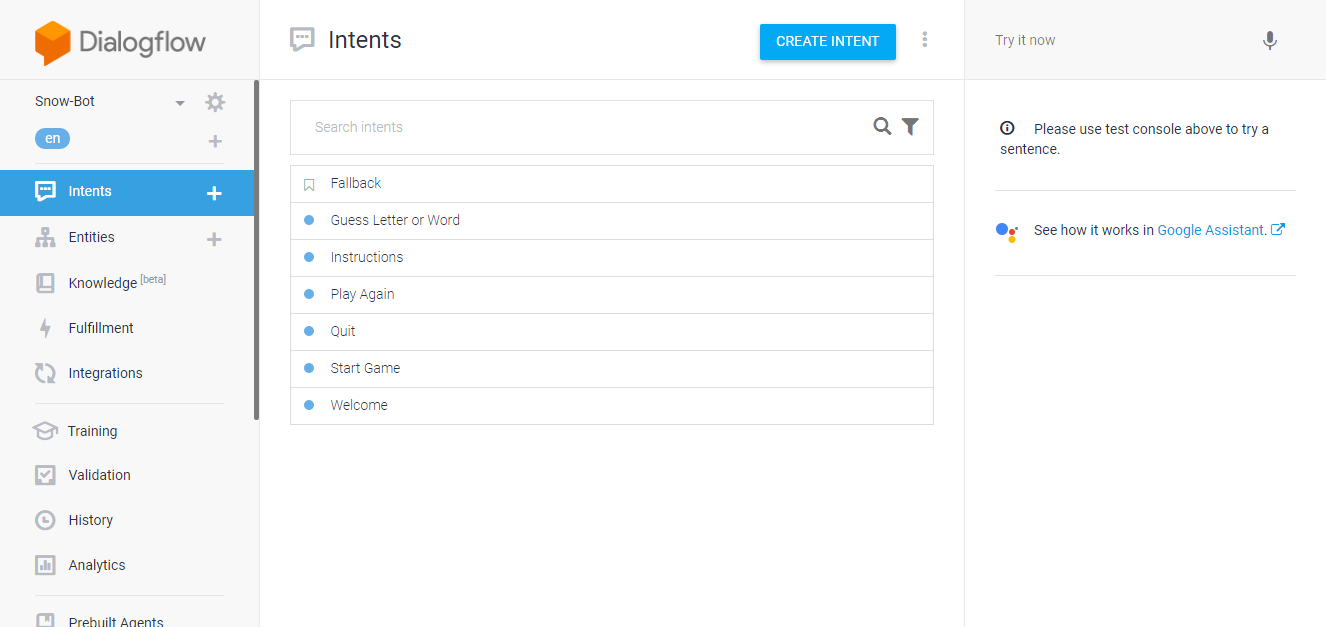Open Fulfillment in the sidebar

pyautogui.click(x=100, y=328)
